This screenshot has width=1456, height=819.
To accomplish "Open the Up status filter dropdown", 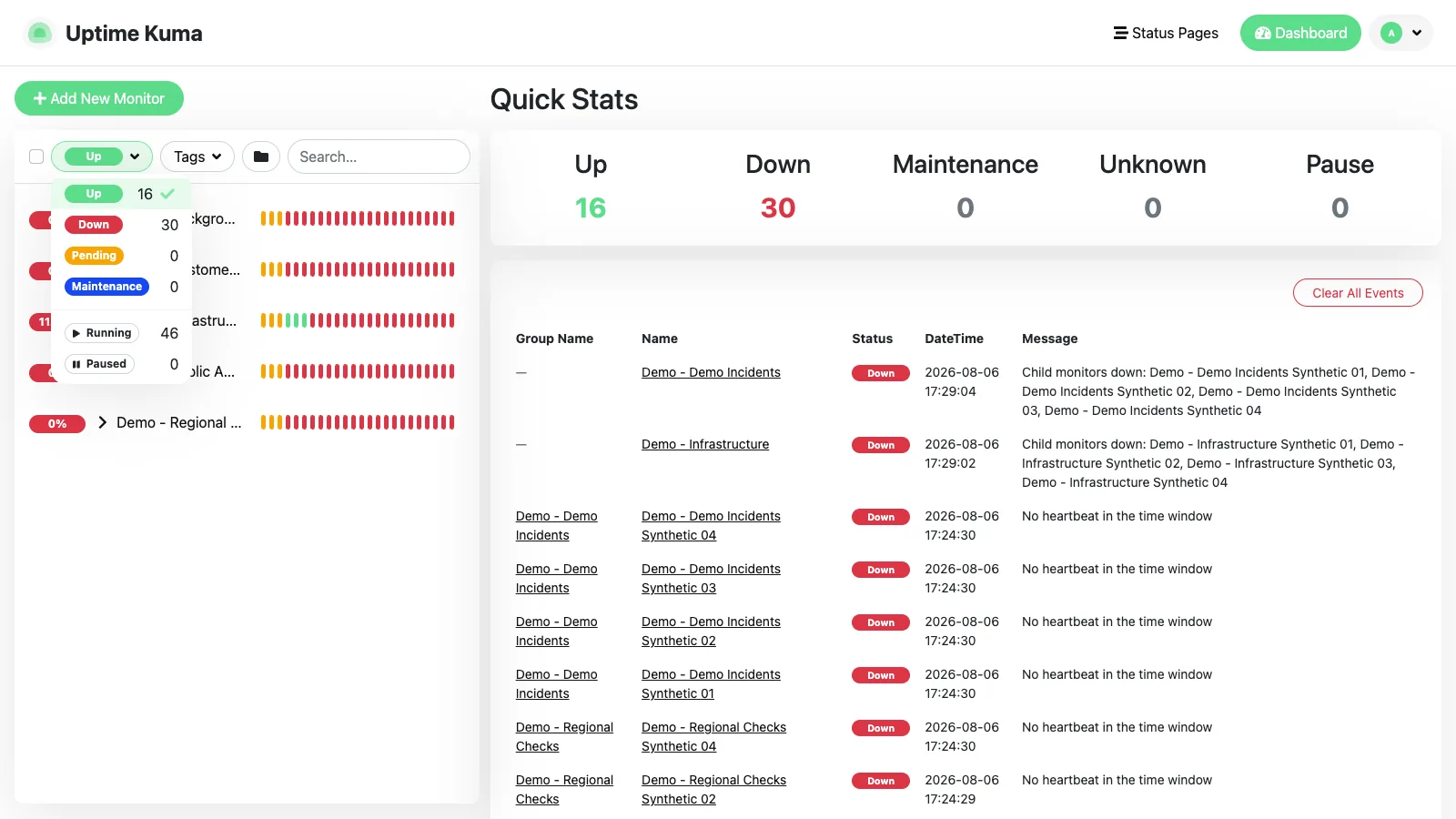I will [102, 157].
